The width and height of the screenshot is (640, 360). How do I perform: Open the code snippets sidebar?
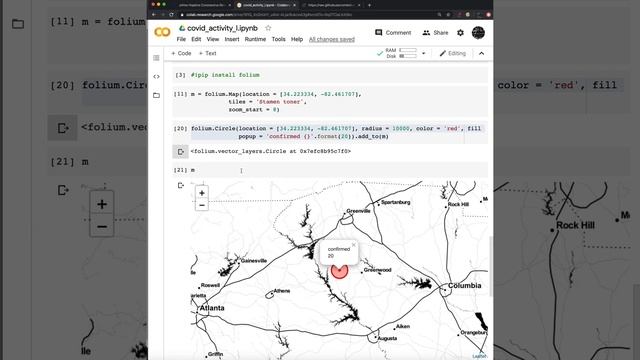pyautogui.click(x=156, y=77)
